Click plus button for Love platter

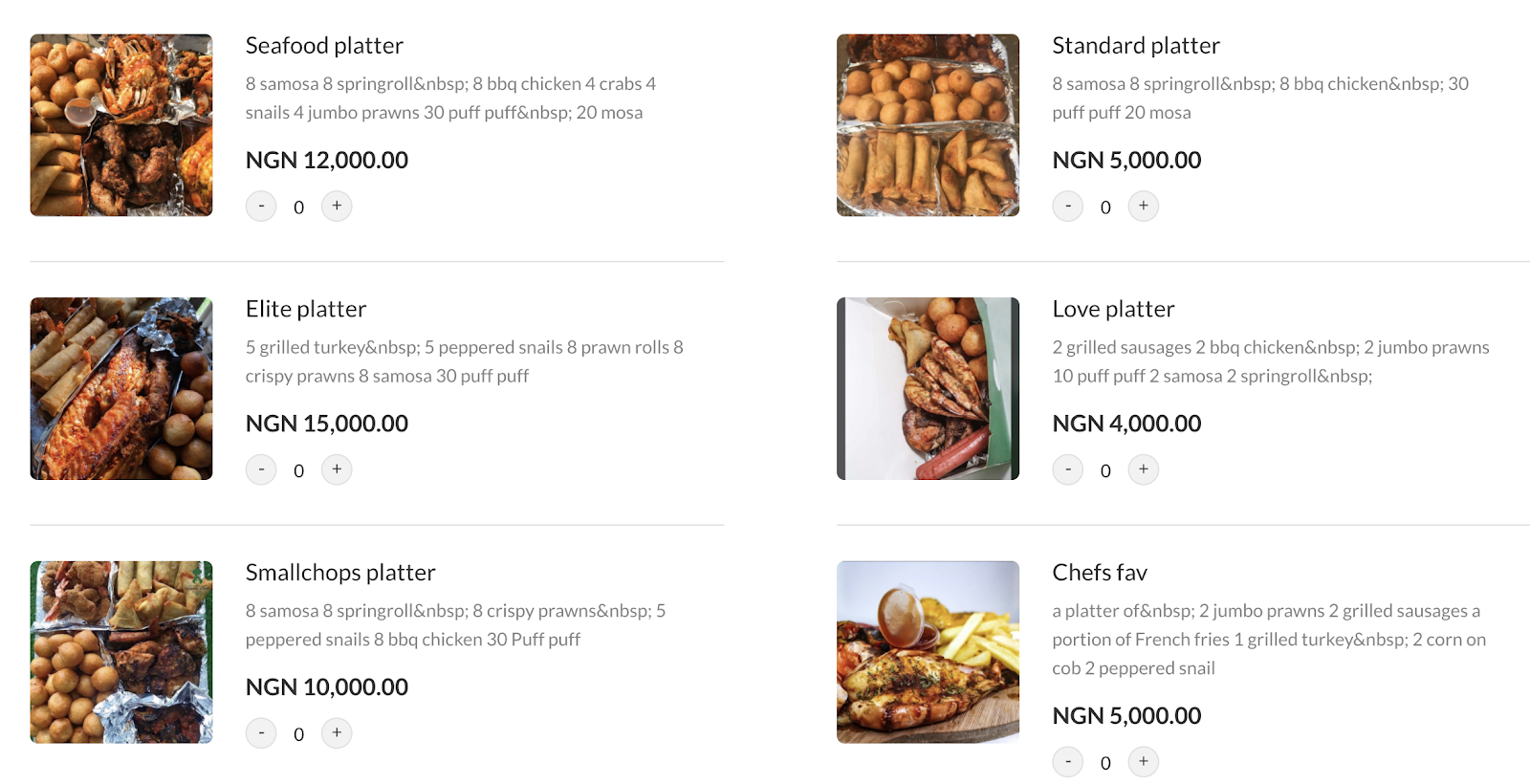pyautogui.click(x=1144, y=469)
